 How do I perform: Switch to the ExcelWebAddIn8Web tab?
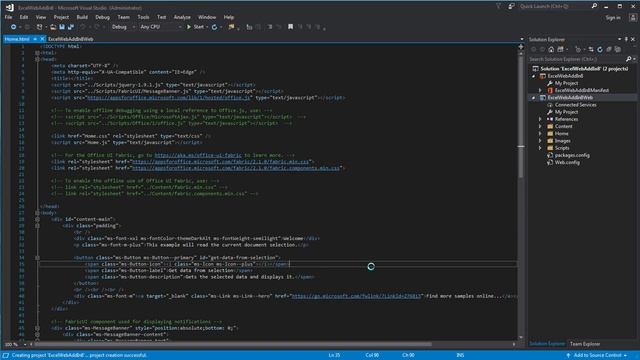click(71, 39)
